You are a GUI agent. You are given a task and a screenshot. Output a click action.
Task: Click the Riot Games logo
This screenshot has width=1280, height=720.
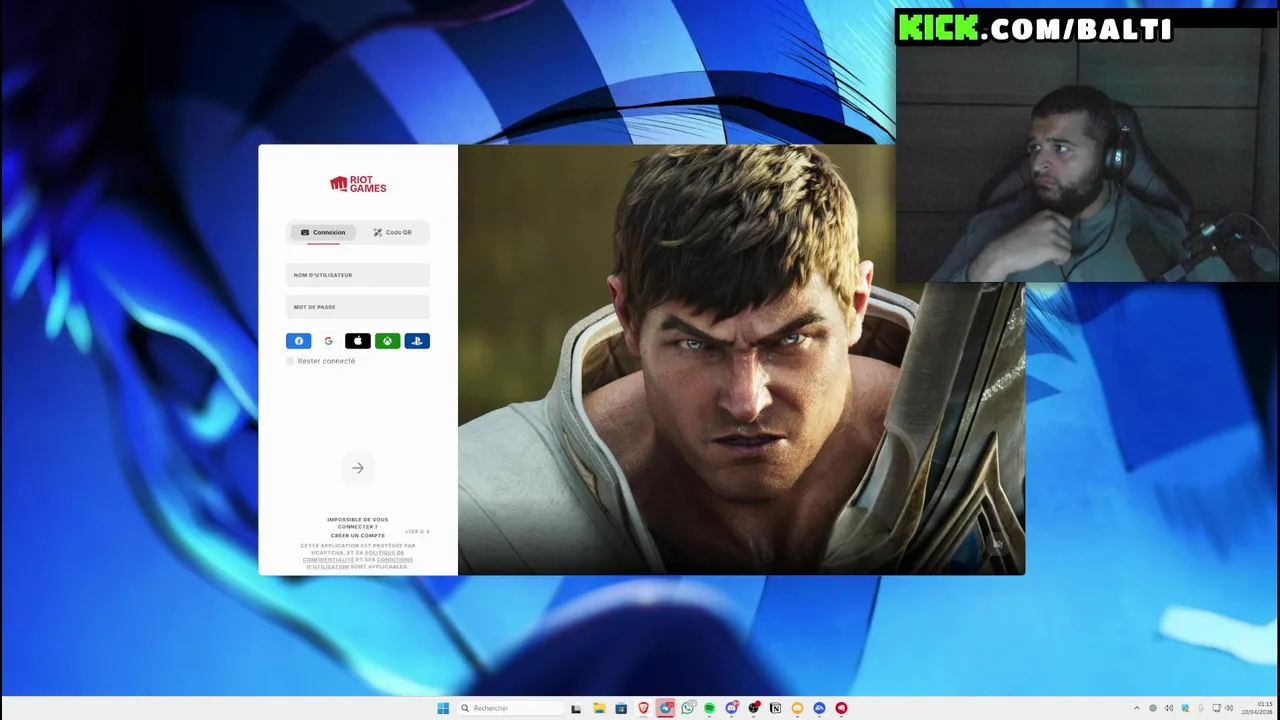coord(358,184)
